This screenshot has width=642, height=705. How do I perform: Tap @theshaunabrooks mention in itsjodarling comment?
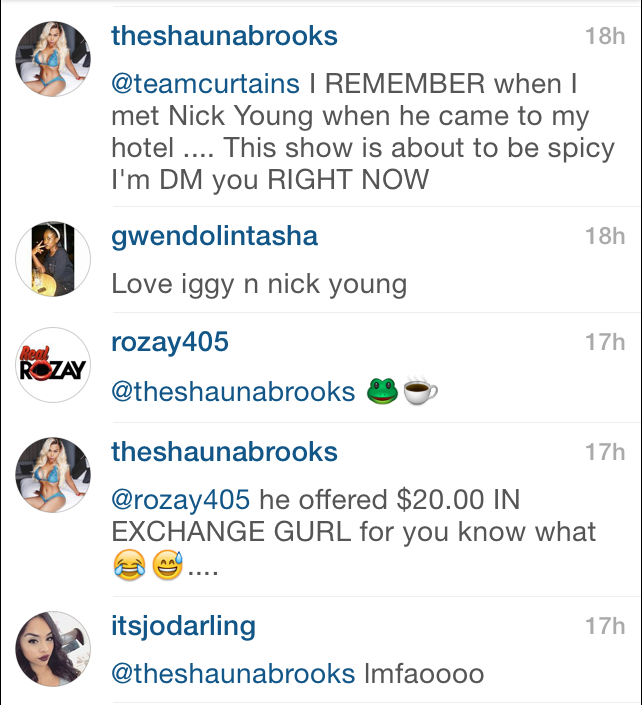tap(233, 674)
